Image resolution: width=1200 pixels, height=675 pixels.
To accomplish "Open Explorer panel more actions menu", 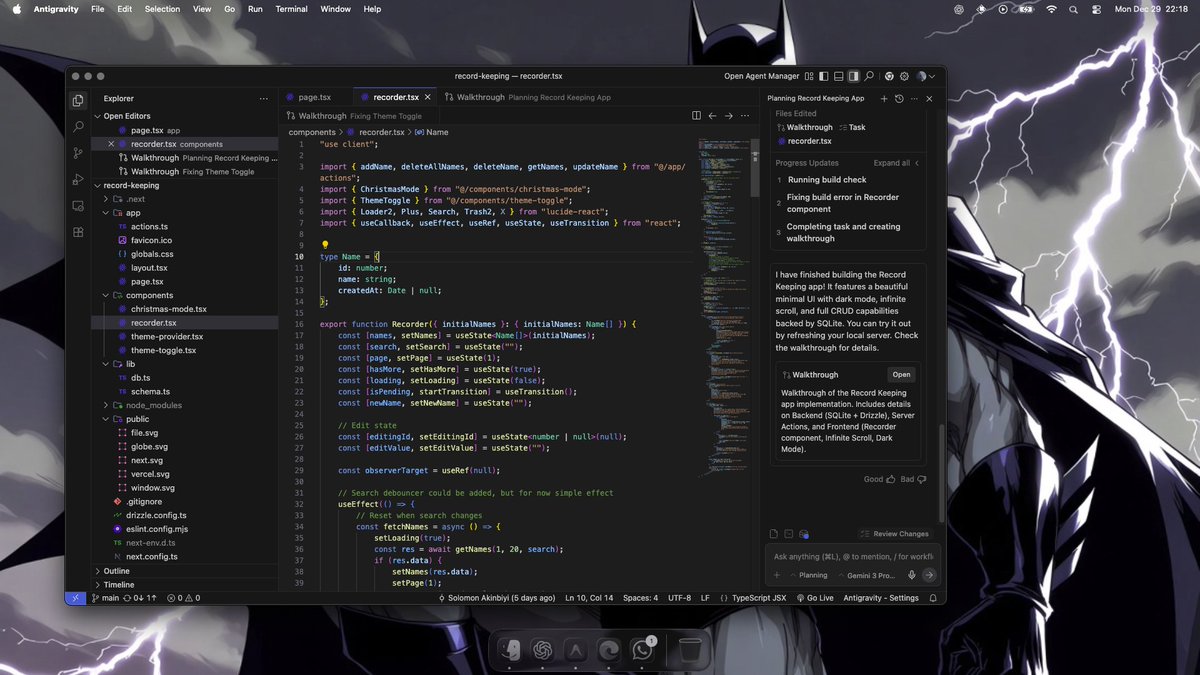I will (x=264, y=99).
